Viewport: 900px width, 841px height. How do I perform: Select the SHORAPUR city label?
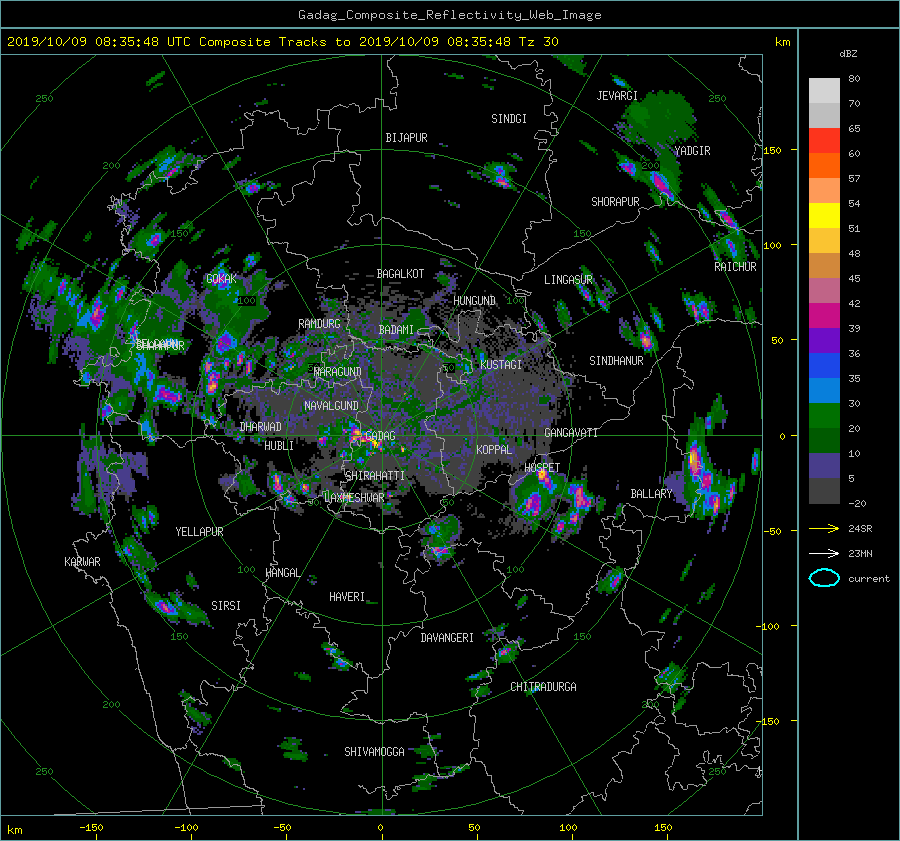(x=615, y=202)
